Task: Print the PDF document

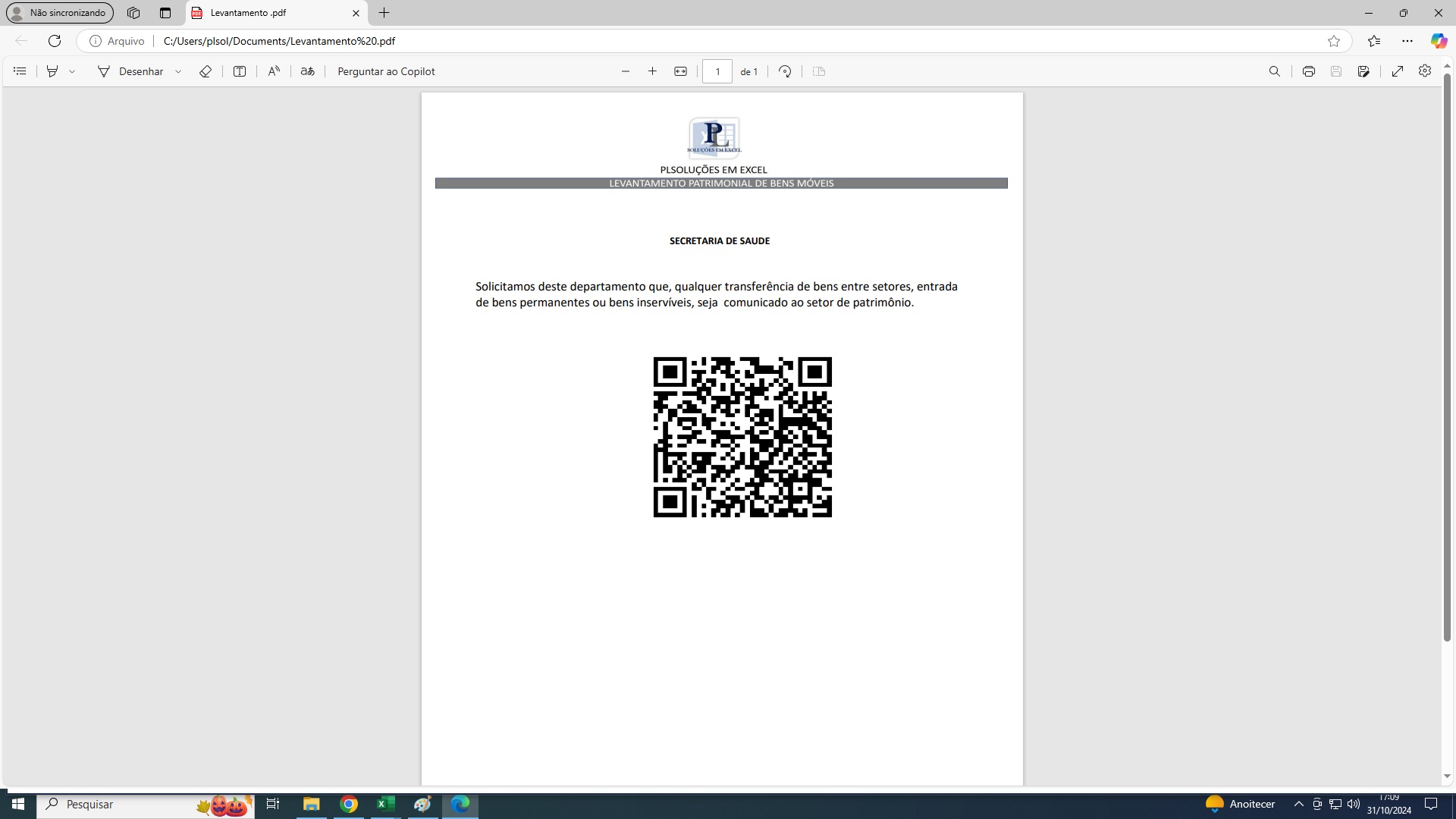Action: 1309,71
